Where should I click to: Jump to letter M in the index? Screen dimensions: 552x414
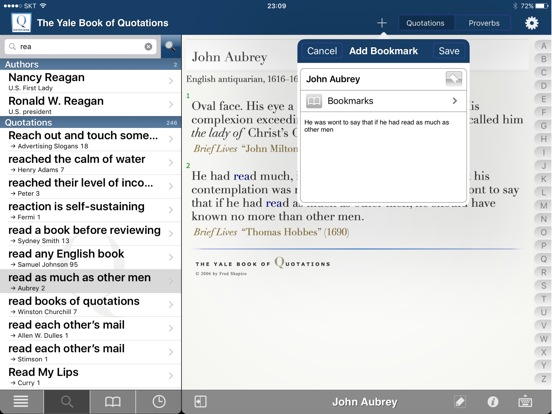[543, 206]
